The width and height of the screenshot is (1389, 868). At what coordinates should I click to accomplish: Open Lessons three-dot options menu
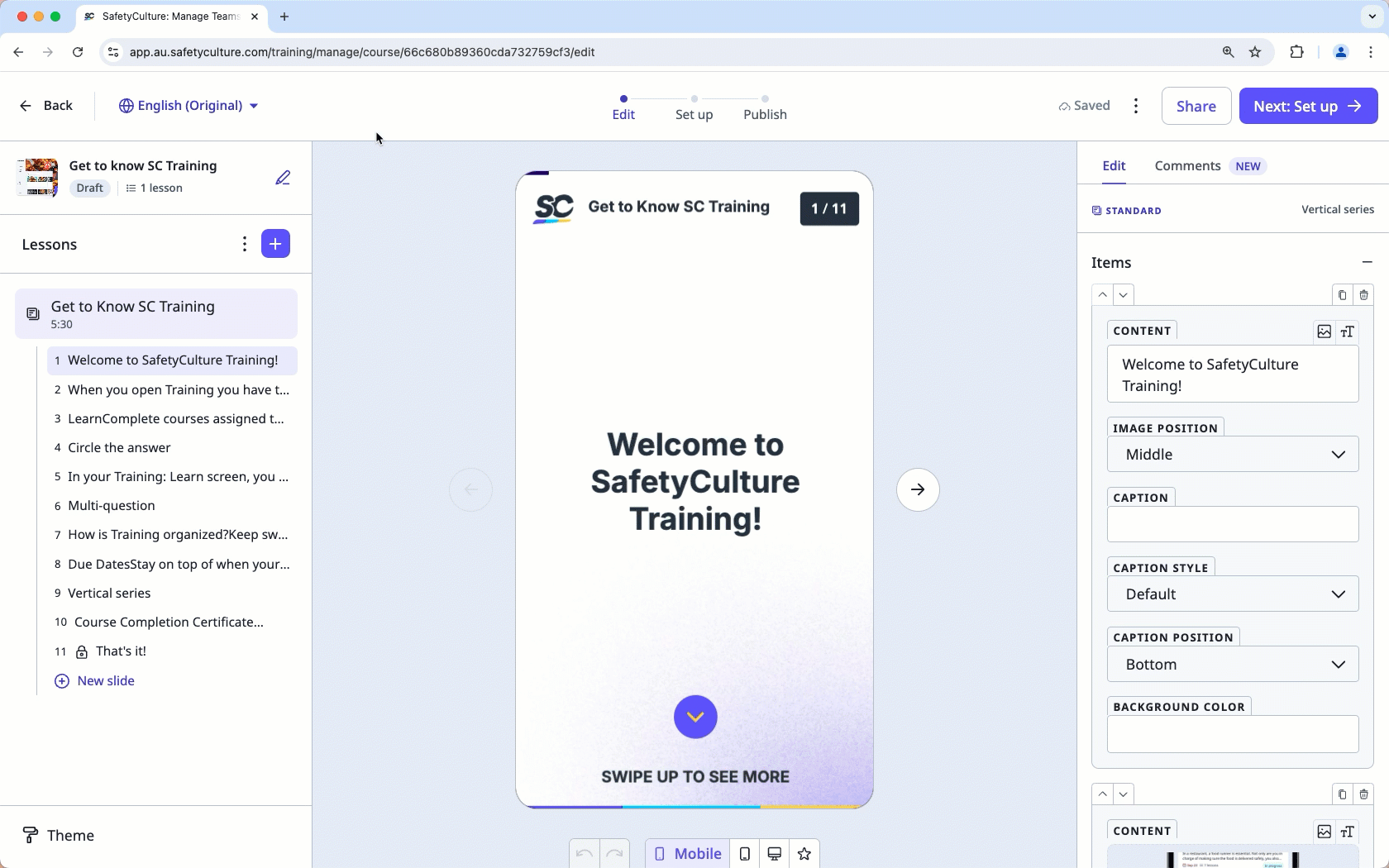(244, 244)
